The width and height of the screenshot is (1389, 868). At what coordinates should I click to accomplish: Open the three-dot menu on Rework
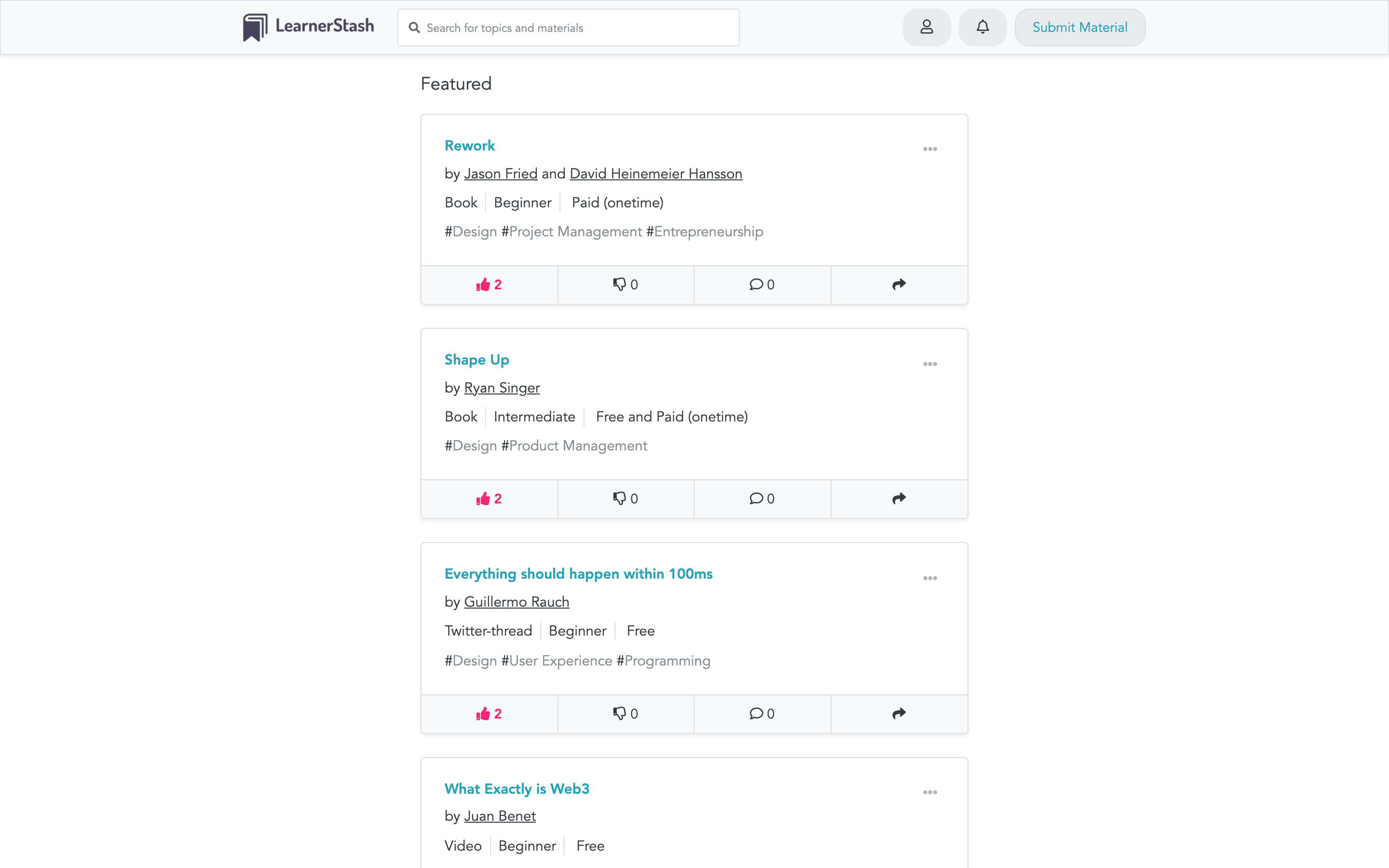(x=930, y=149)
